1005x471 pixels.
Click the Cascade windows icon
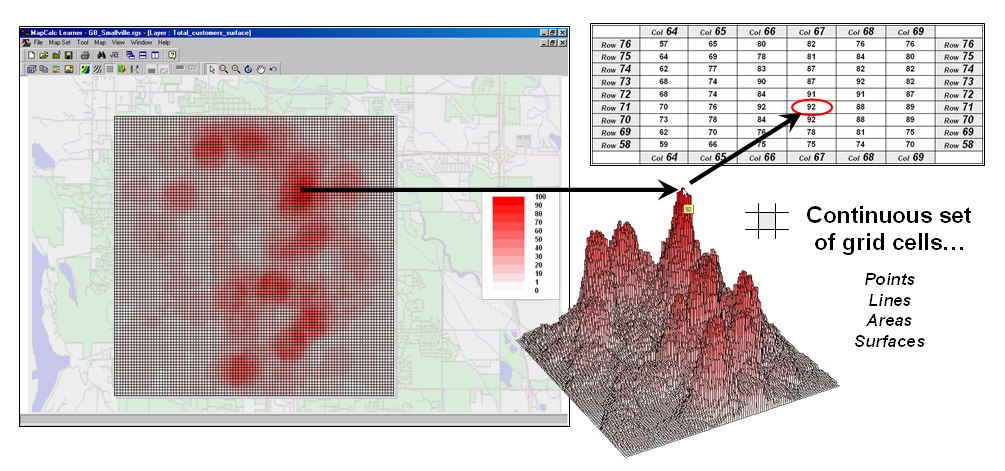pyautogui.click(x=130, y=55)
